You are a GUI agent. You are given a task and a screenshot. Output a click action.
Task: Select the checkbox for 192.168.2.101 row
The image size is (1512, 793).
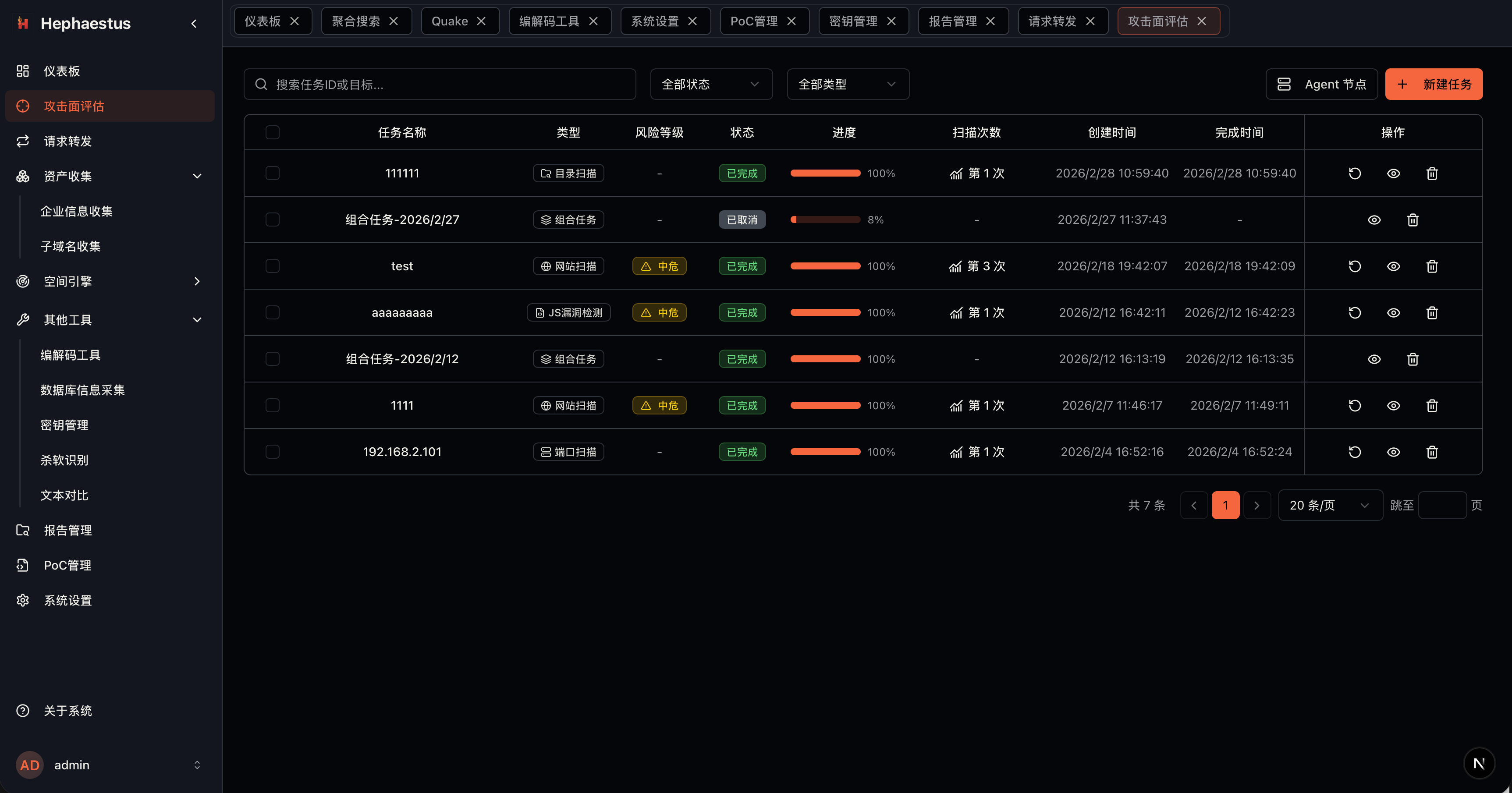pyautogui.click(x=272, y=451)
